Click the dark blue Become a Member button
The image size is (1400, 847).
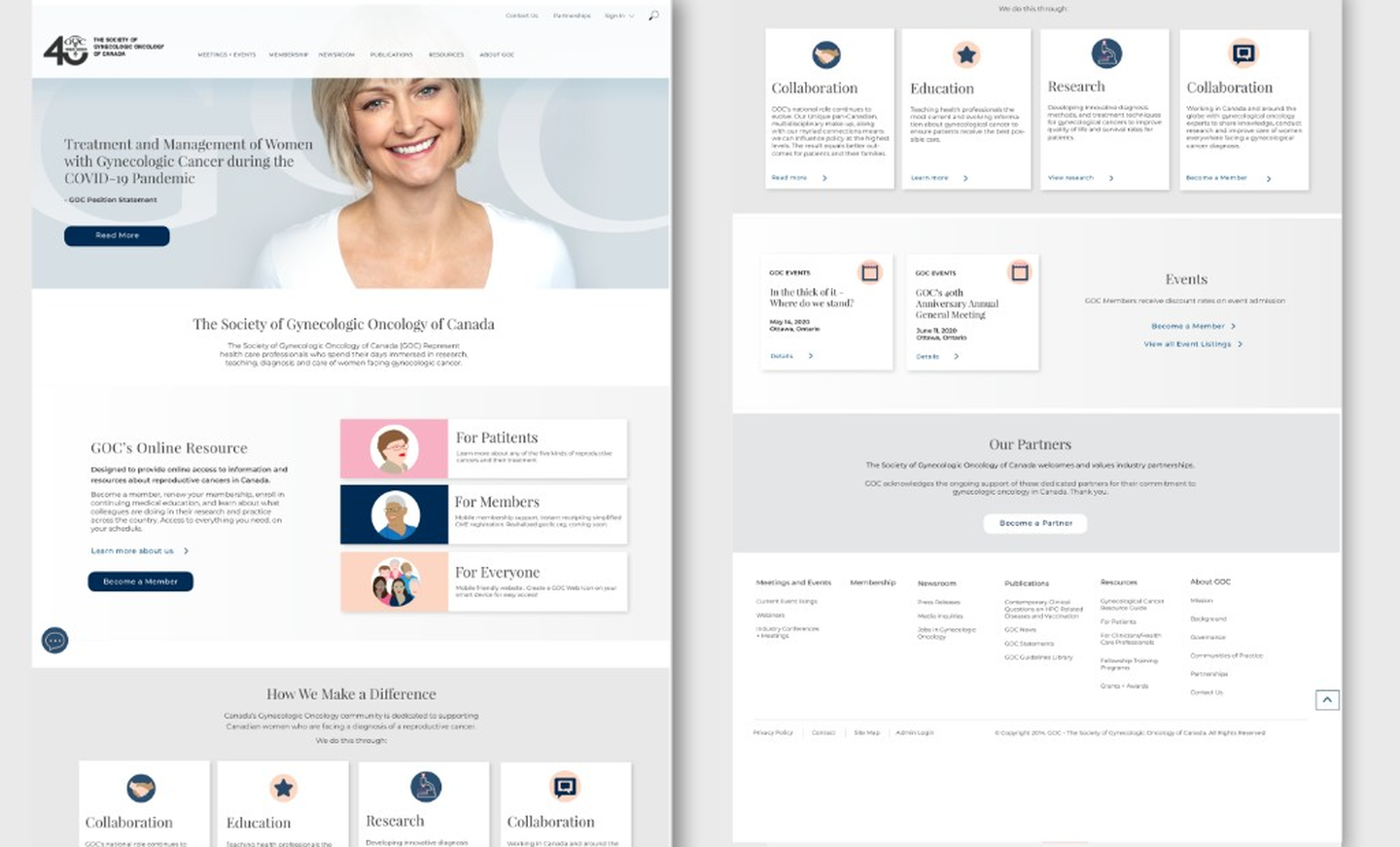pyautogui.click(x=141, y=582)
